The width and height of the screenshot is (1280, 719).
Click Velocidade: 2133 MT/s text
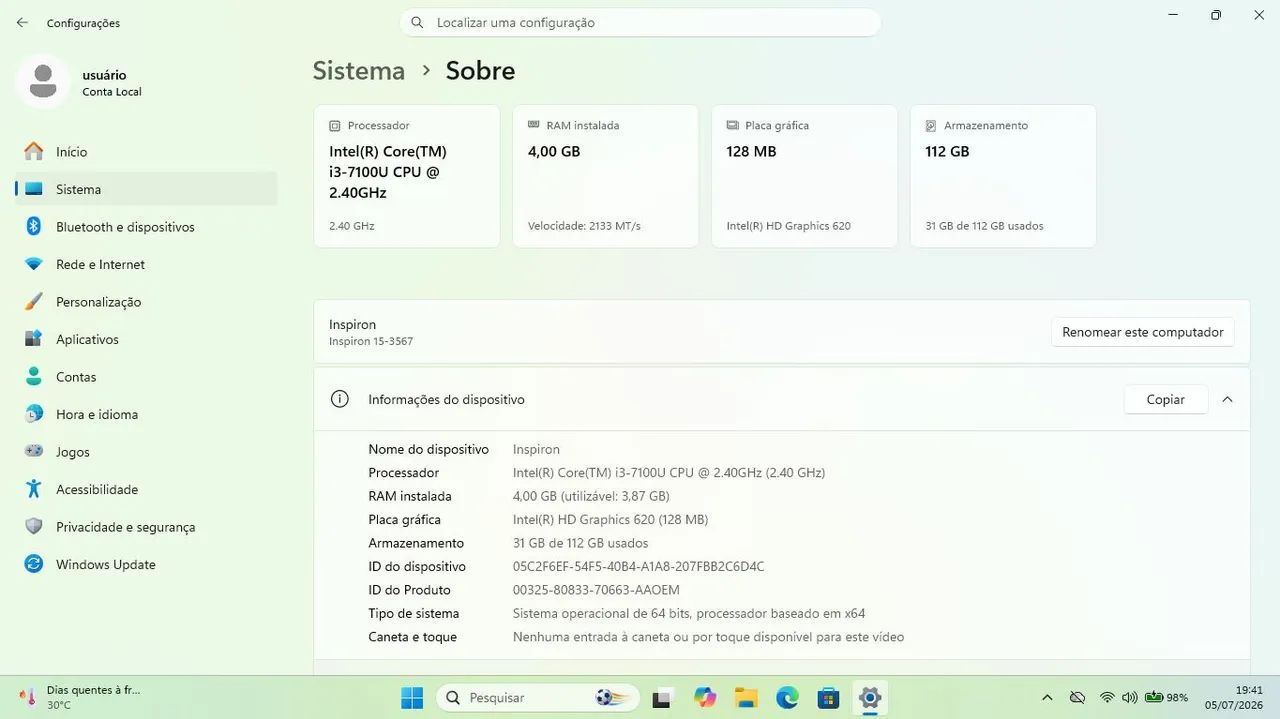584,226
